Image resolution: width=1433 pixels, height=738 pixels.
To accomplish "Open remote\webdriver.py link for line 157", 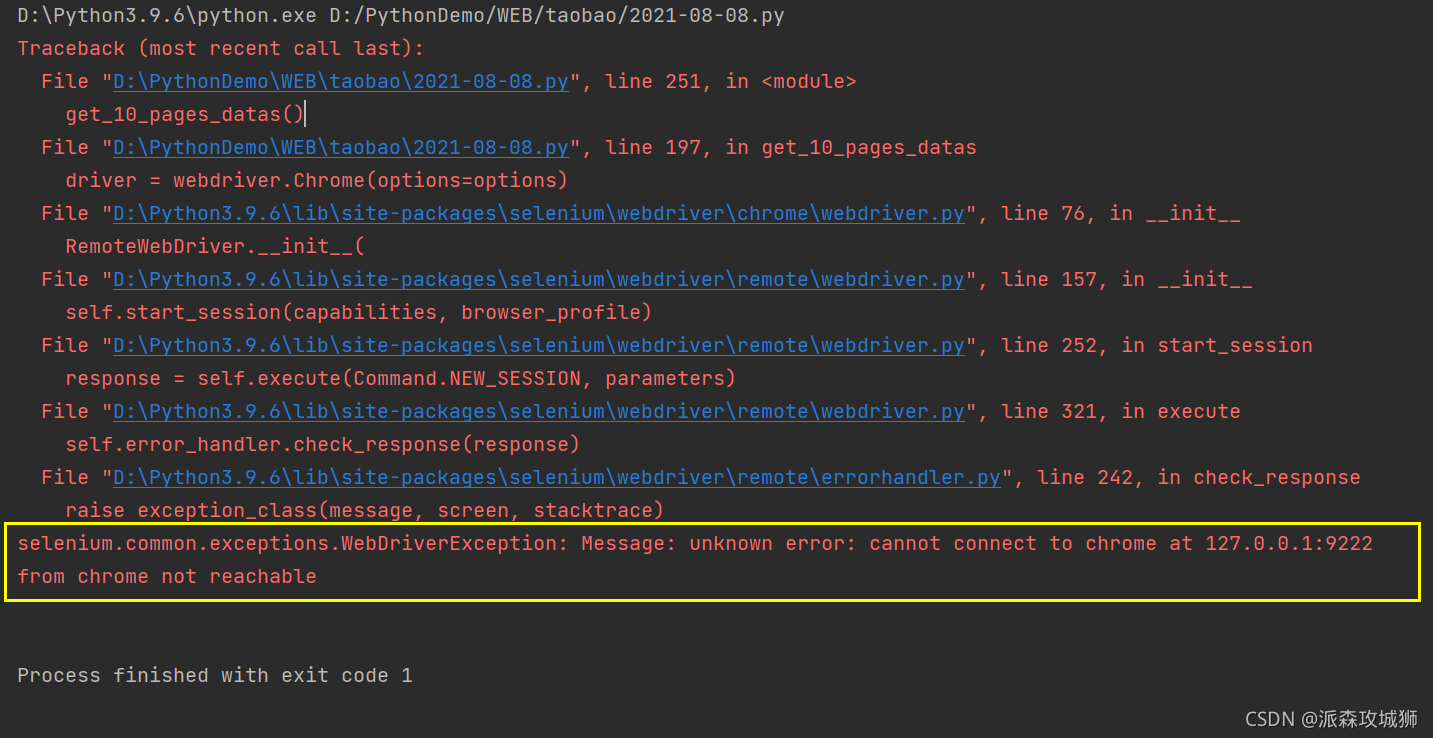I will pyautogui.click(x=539, y=280).
